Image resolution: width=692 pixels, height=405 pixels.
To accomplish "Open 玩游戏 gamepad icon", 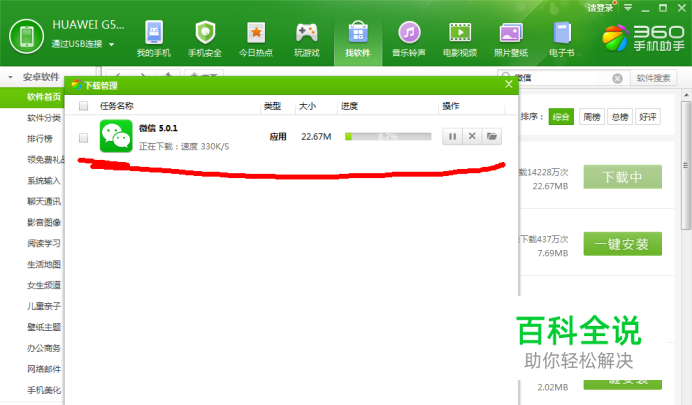I will (307, 32).
